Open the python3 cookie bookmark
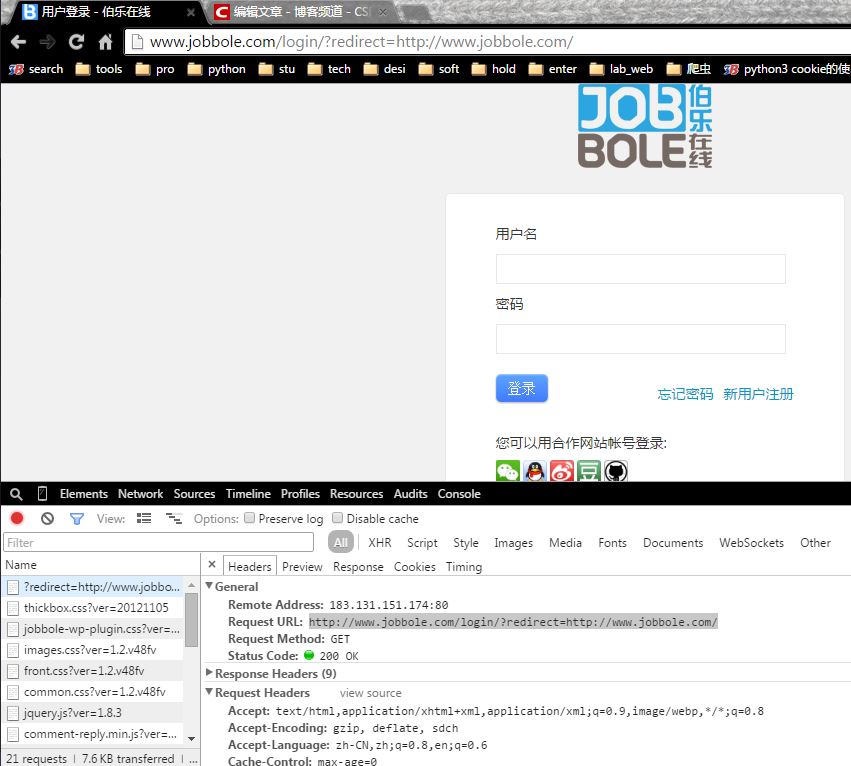Image resolution: width=851 pixels, height=766 pixels. pyautogui.click(x=787, y=69)
